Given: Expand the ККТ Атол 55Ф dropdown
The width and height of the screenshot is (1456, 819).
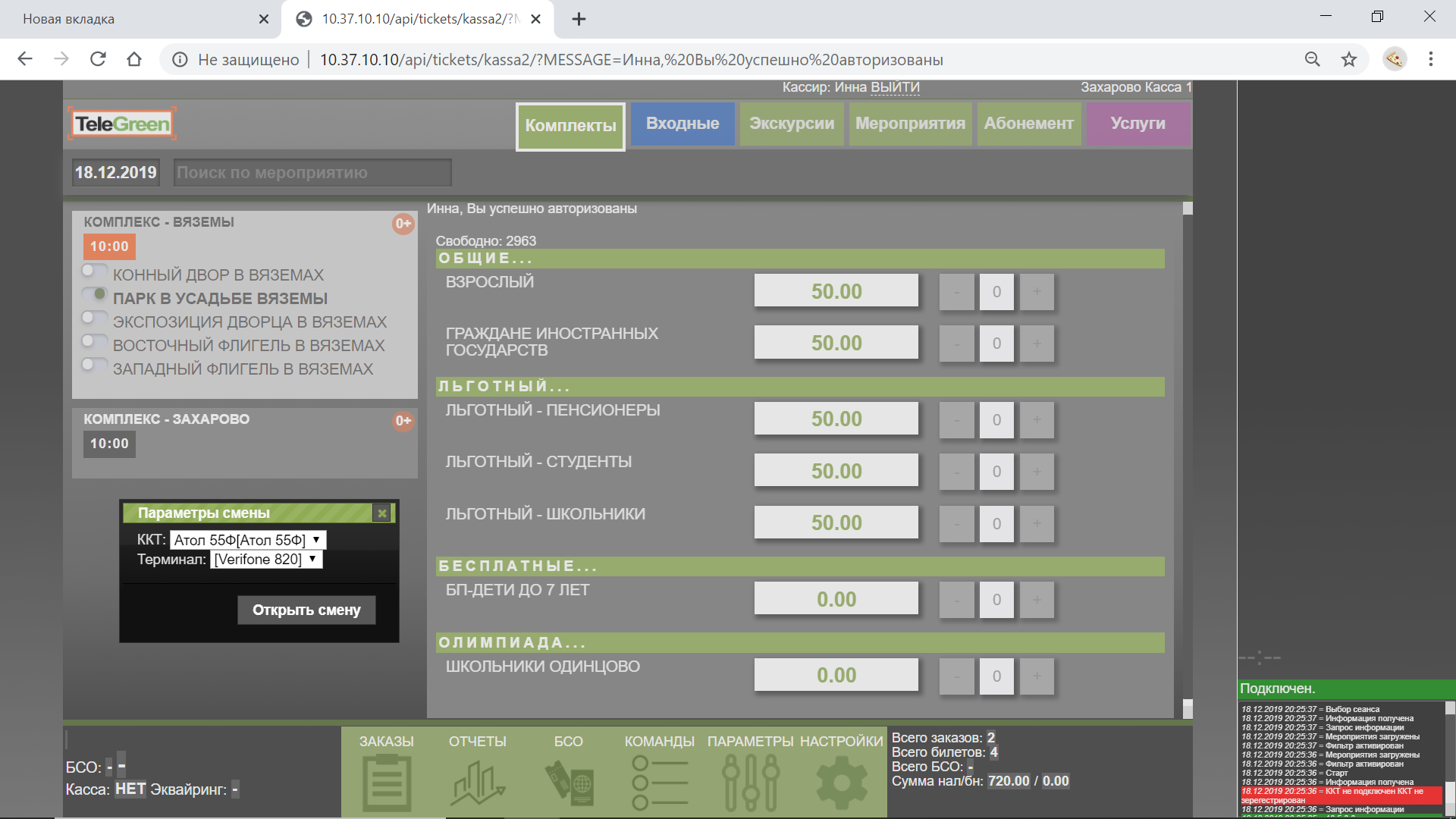Looking at the screenshot, I should 247,540.
